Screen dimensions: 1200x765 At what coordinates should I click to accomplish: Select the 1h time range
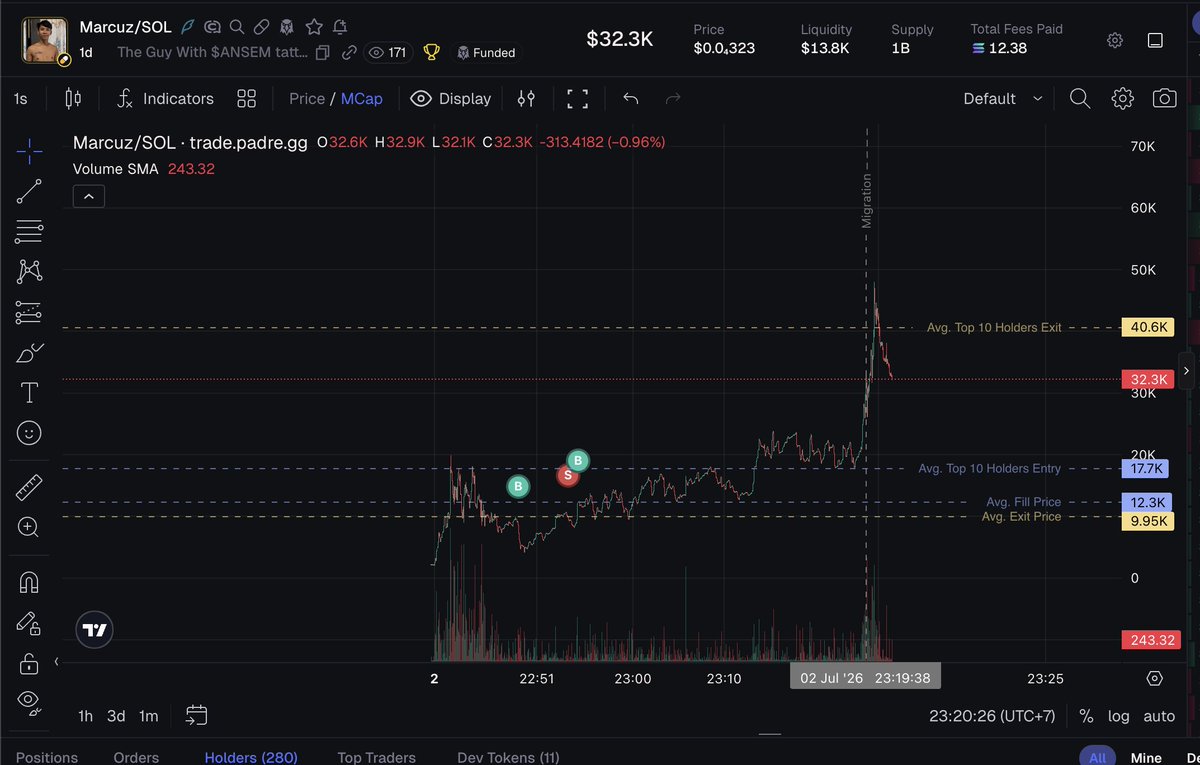[x=86, y=715]
